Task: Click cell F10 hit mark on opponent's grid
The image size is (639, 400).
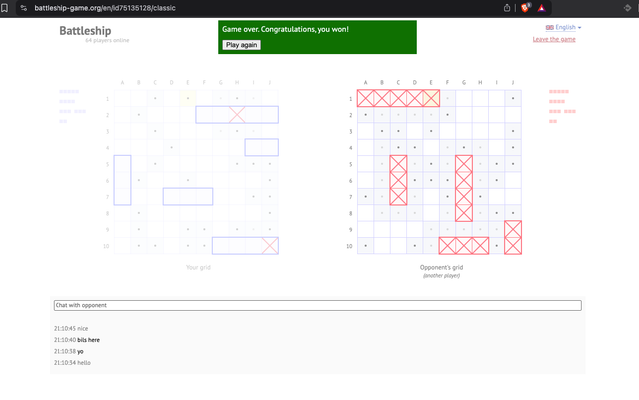Action: point(447,246)
